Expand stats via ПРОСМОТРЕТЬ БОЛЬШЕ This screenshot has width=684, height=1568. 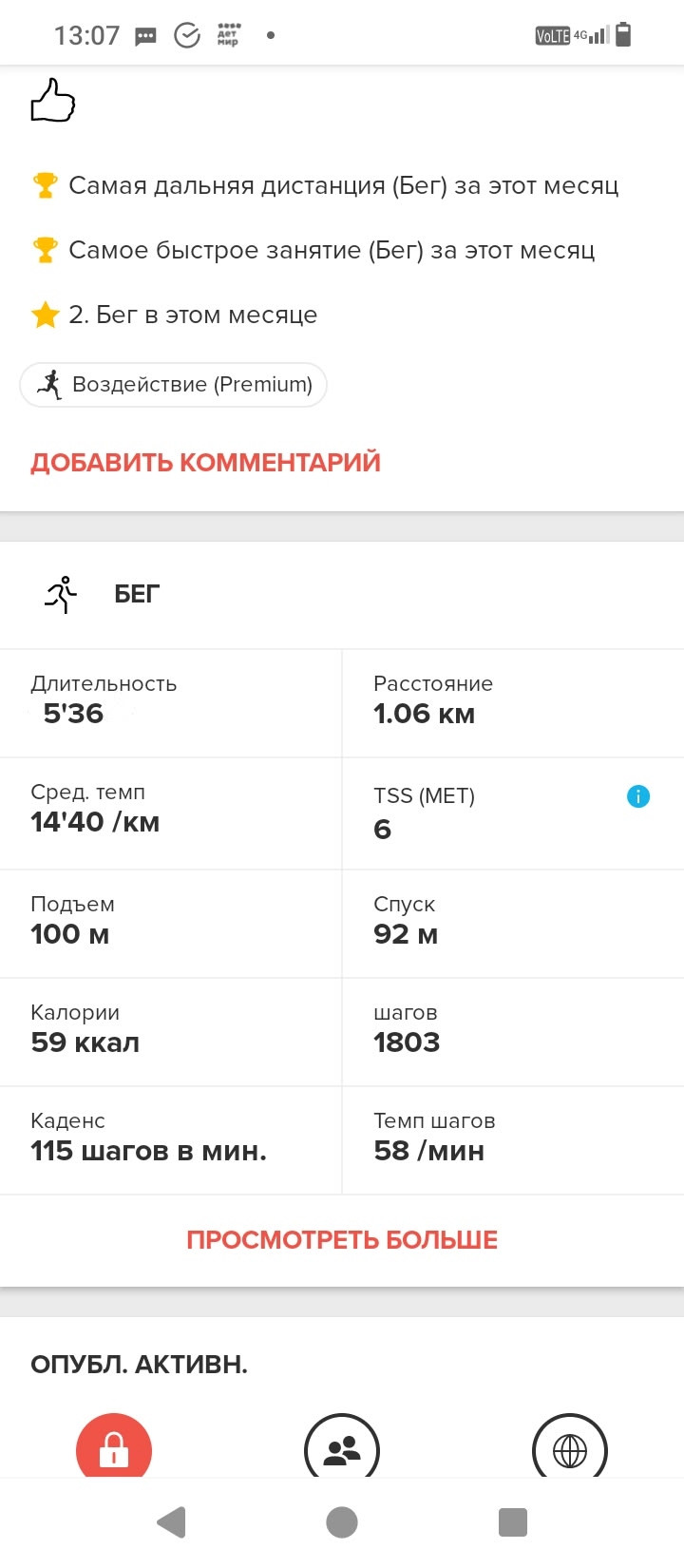tap(342, 1240)
